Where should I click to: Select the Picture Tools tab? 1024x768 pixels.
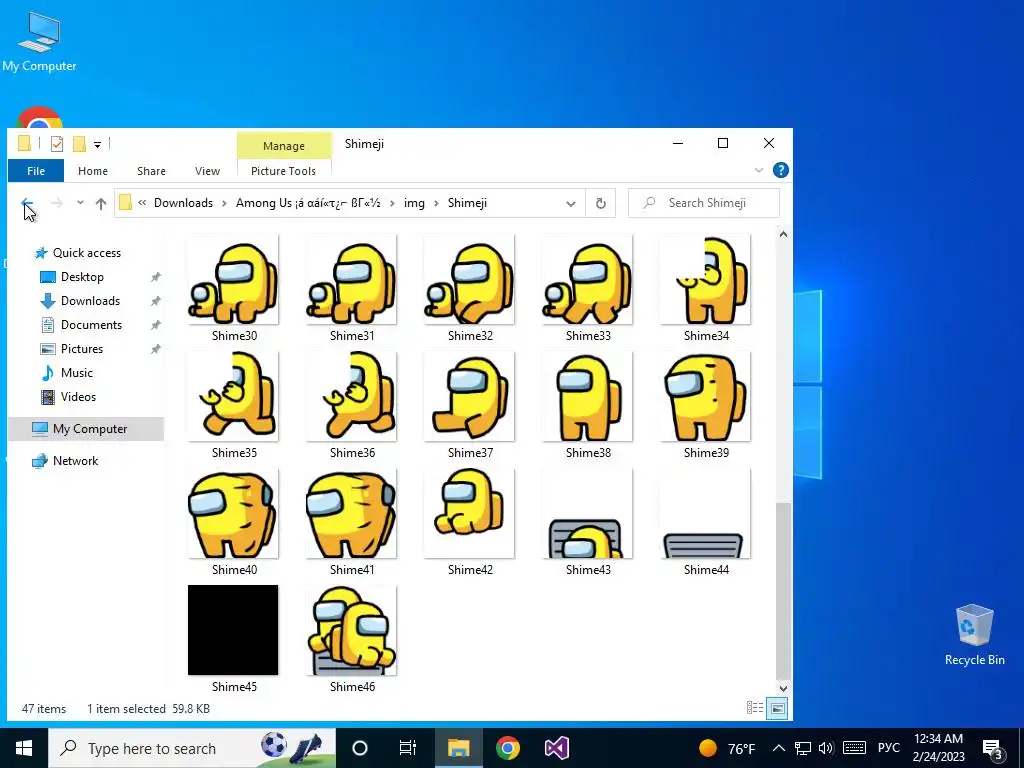[283, 171]
